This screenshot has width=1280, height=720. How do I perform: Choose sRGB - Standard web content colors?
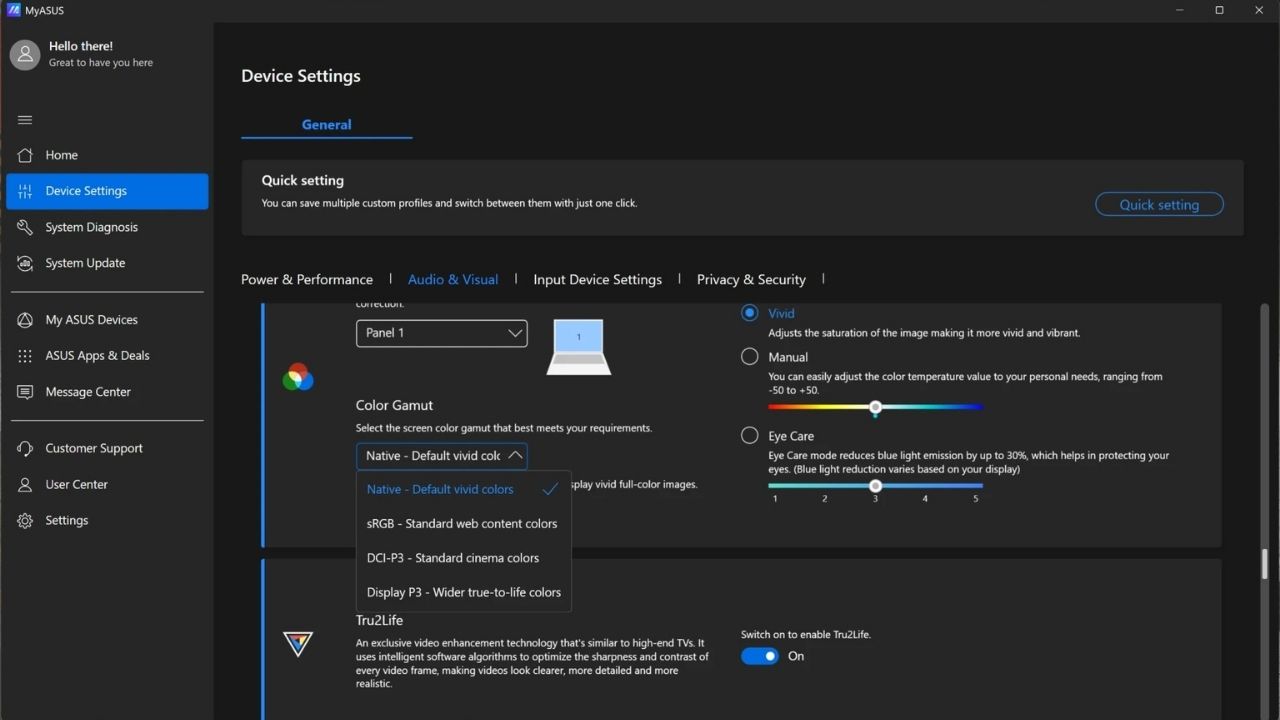tap(462, 524)
